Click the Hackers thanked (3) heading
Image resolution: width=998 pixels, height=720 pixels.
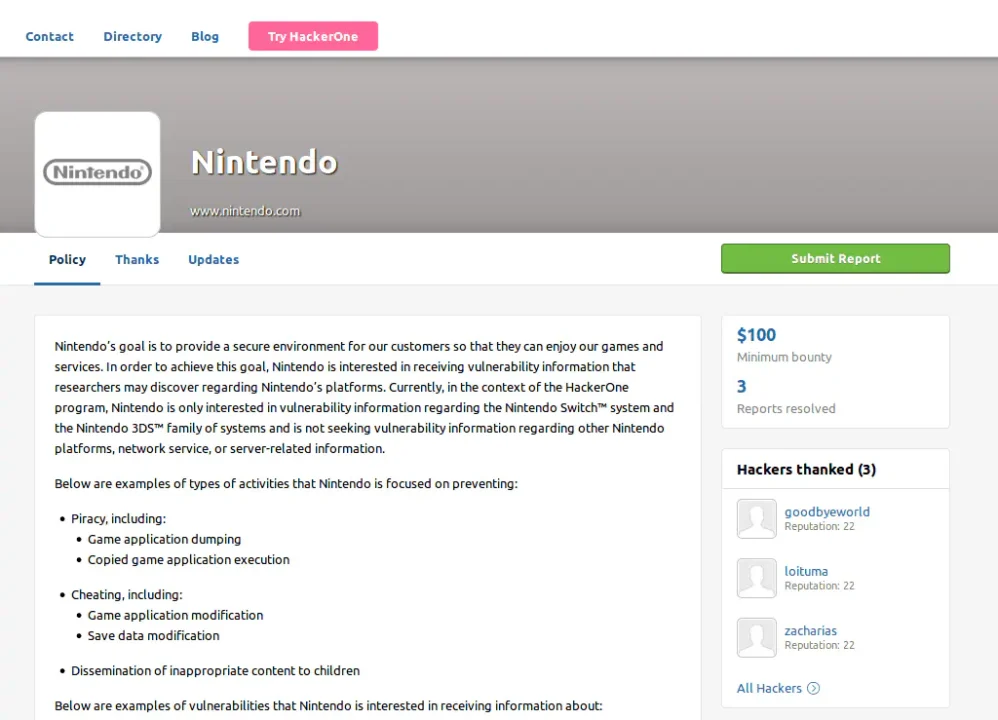(806, 469)
